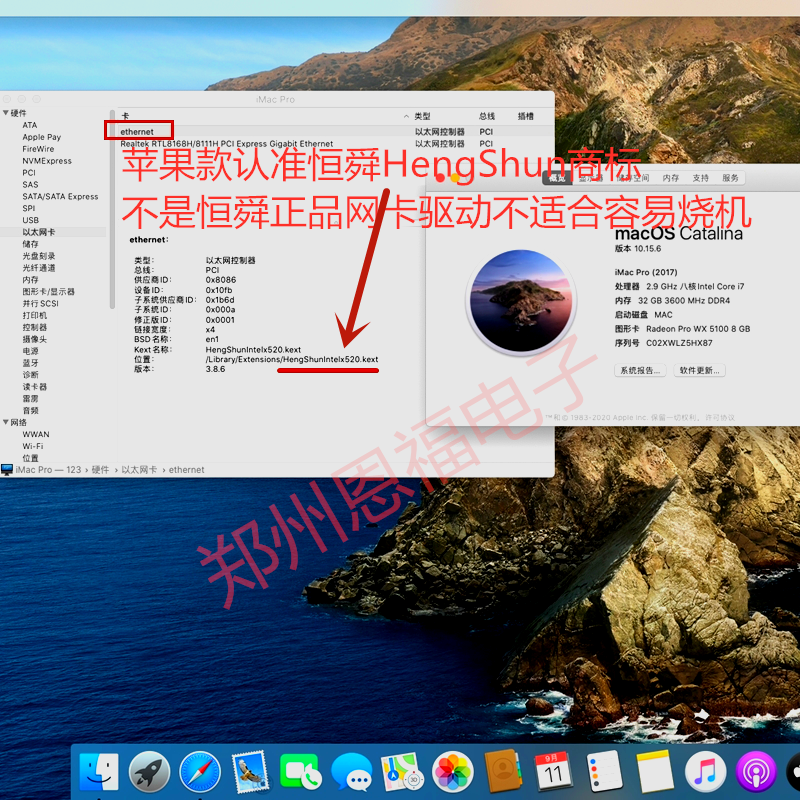The image size is (800, 800).
Task: Select USB in sidebar
Action: [31, 220]
